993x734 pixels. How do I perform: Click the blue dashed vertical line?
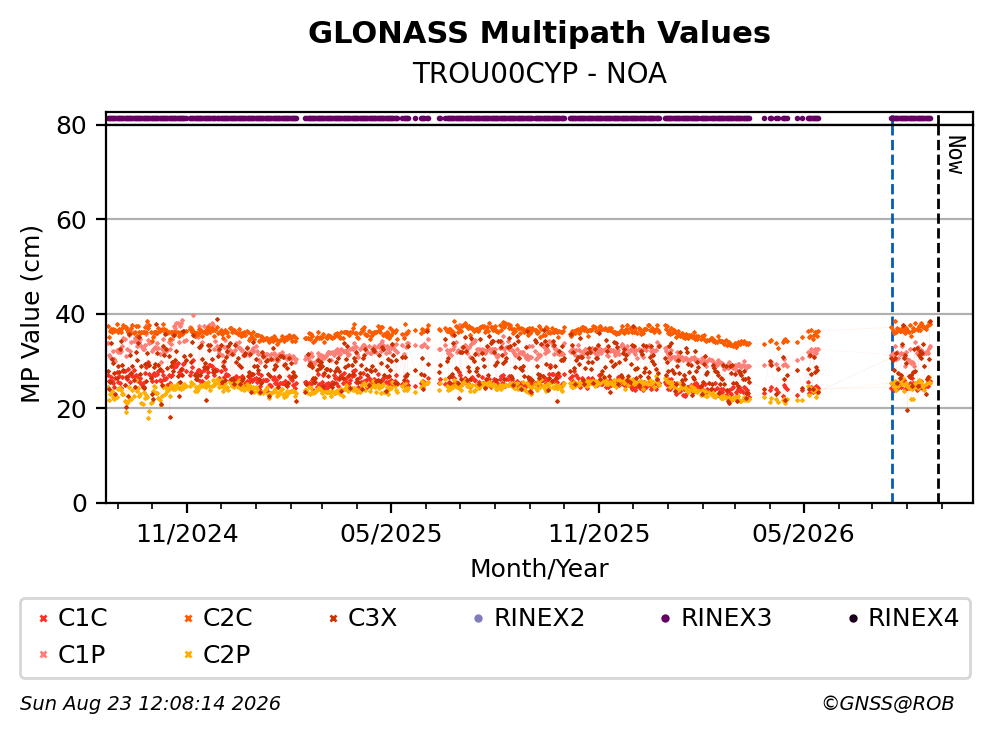click(x=892, y=310)
